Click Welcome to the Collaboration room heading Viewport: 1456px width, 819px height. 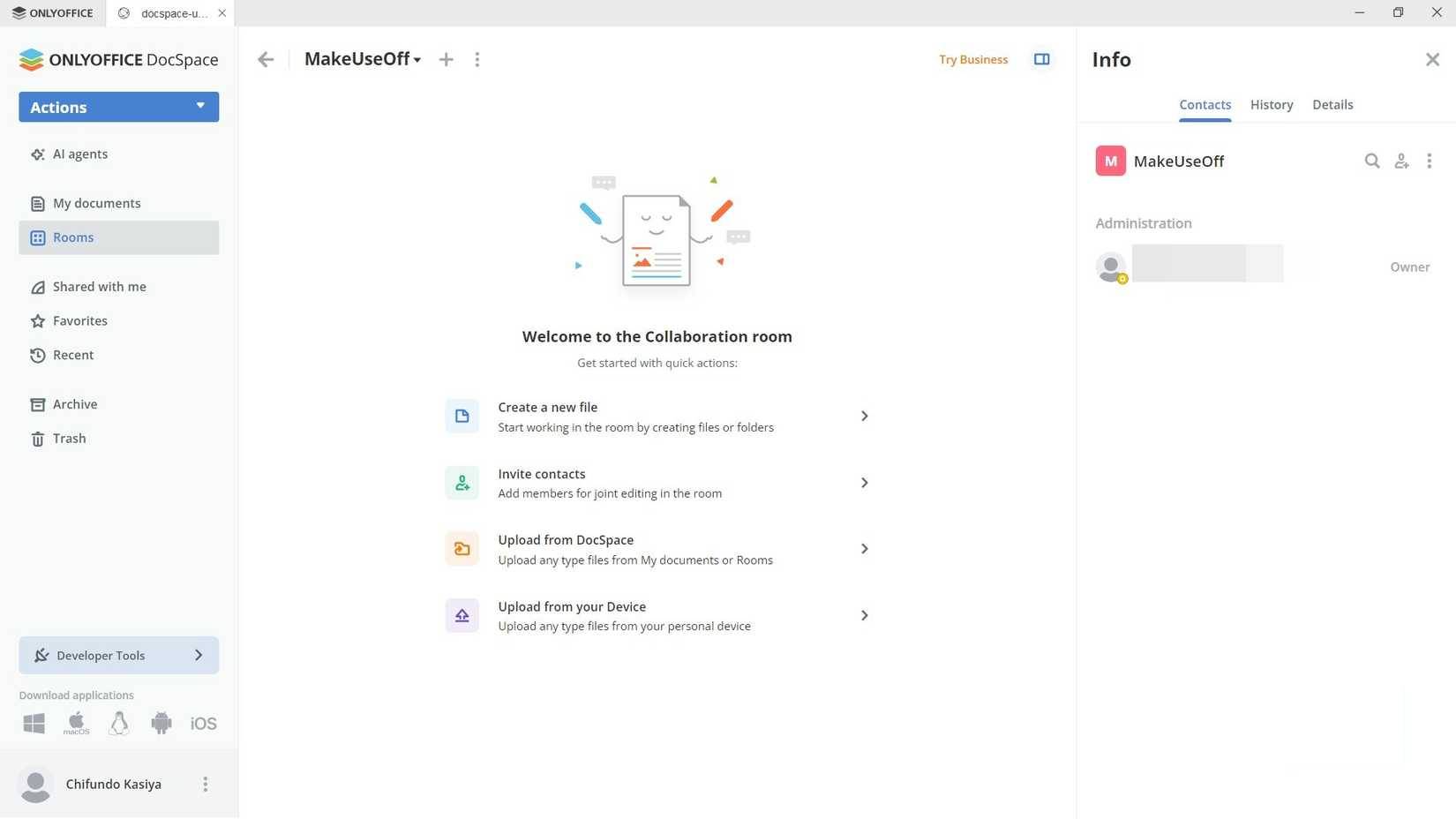(657, 337)
